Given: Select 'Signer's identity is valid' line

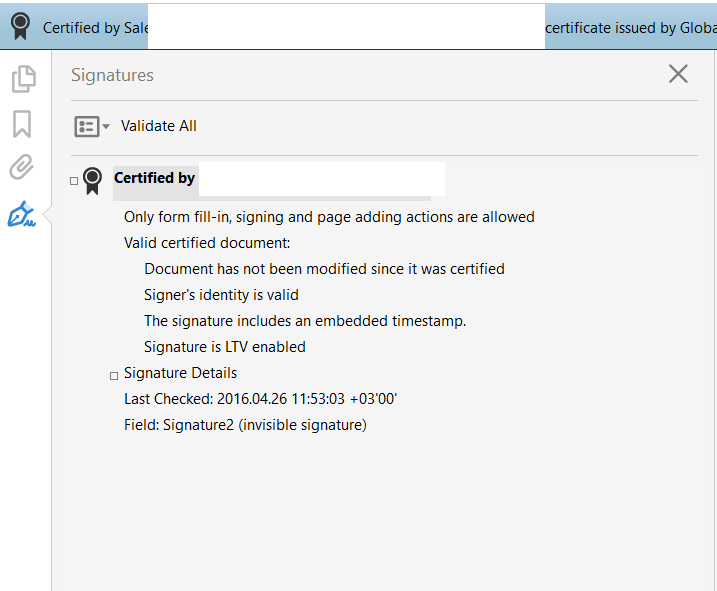Looking at the screenshot, I should click(221, 295).
